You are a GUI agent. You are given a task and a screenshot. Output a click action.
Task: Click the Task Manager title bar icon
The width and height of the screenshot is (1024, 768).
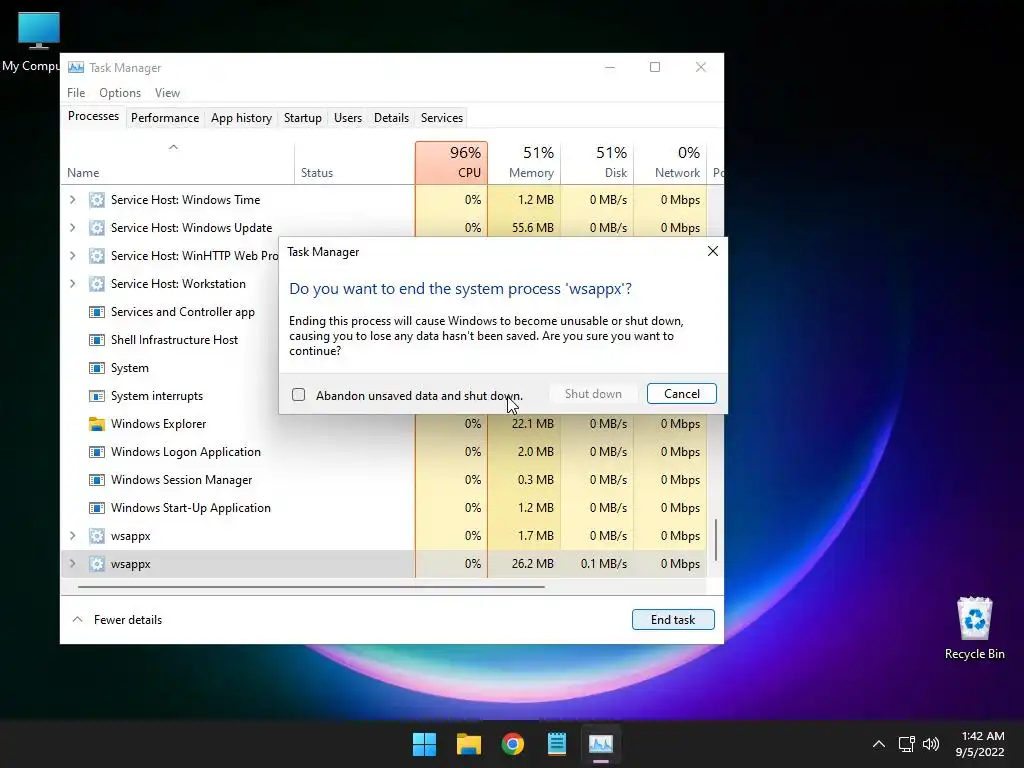[x=76, y=67]
